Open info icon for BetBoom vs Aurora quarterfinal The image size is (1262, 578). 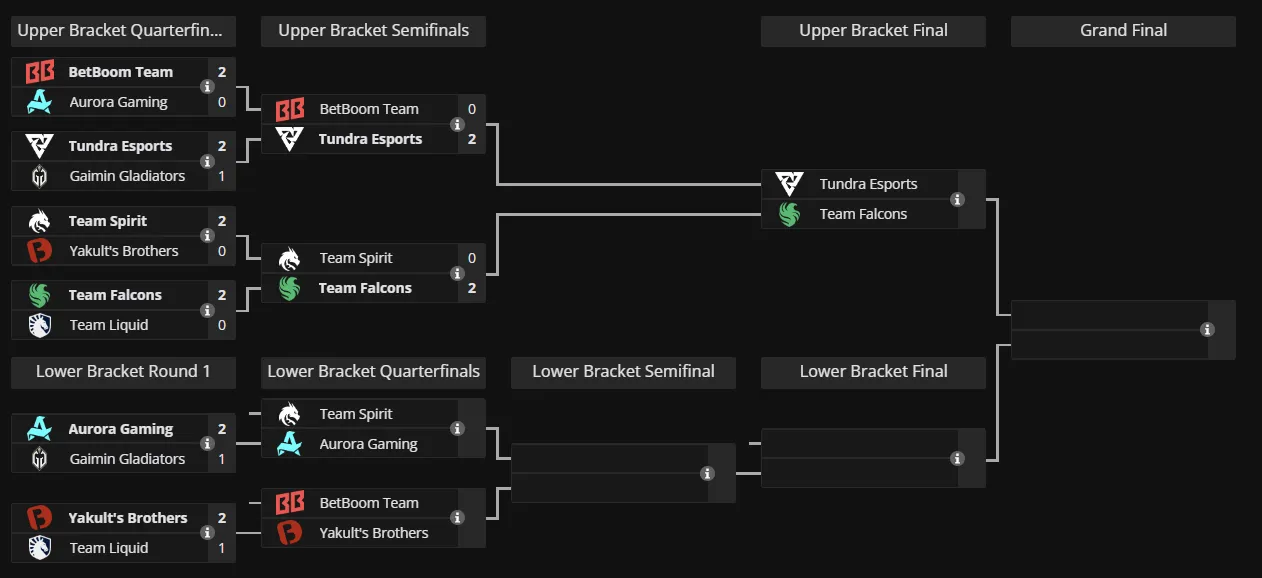tap(208, 87)
